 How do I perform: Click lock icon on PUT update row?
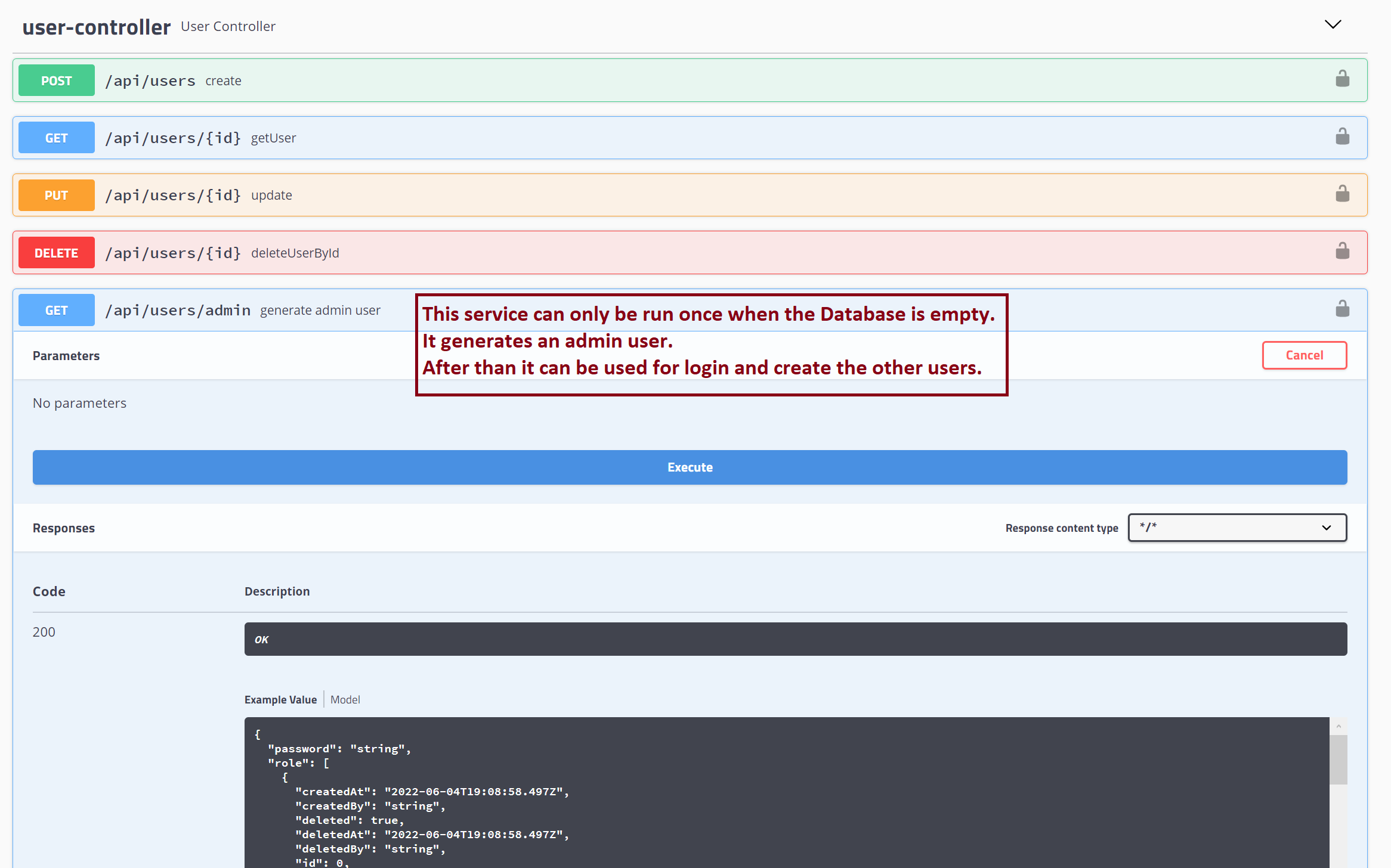(x=1342, y=194)
